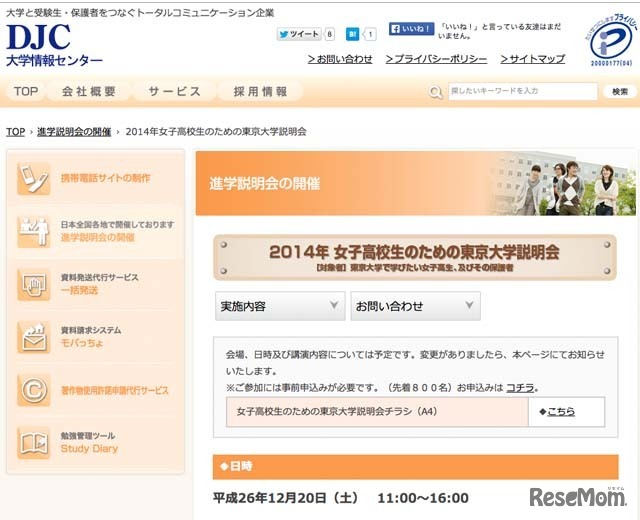
Task: Open the 会社概要 navigation tab
Action: (89, 91)
